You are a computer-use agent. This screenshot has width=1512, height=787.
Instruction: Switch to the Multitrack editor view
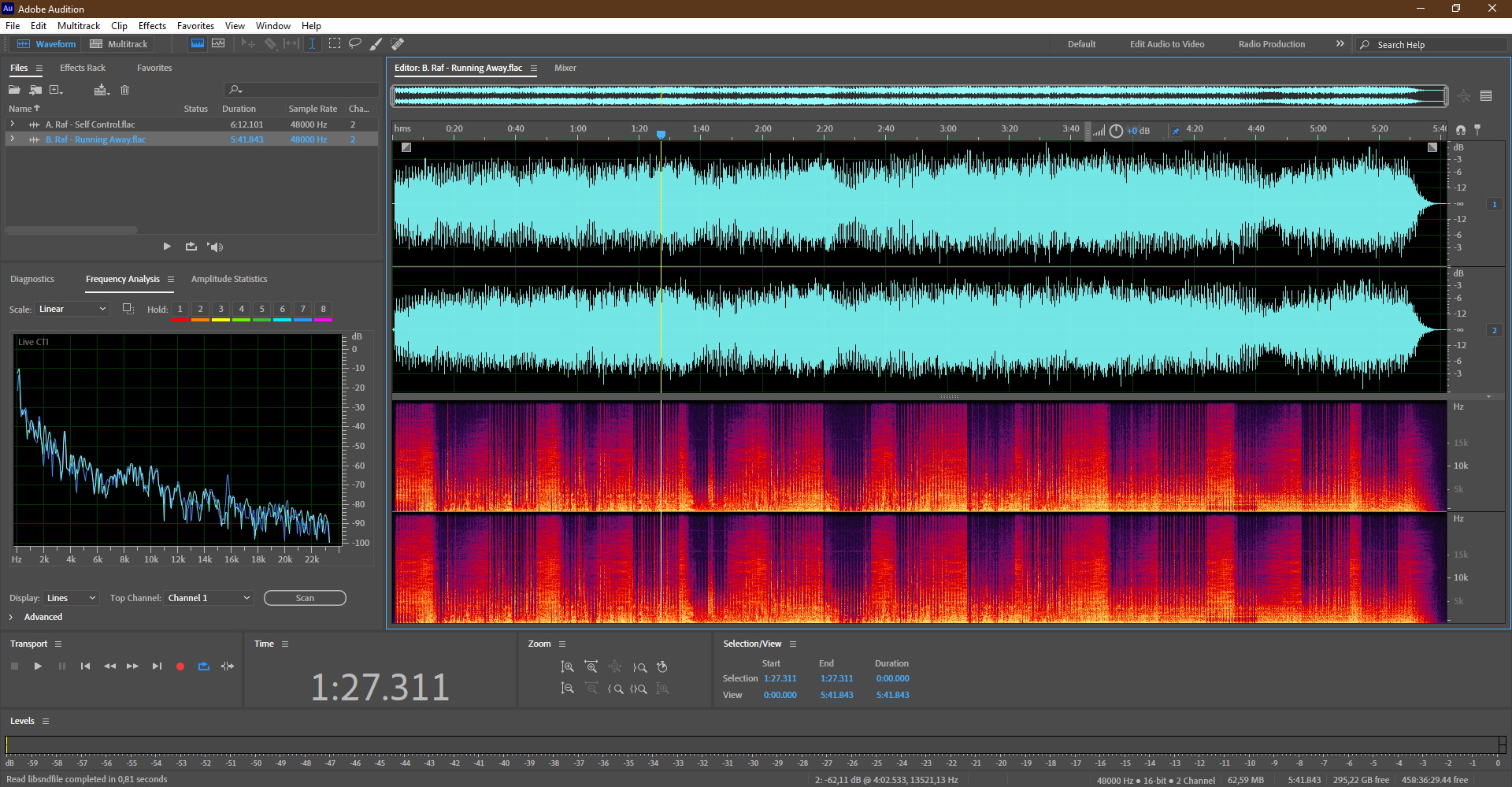coord(119,44)
